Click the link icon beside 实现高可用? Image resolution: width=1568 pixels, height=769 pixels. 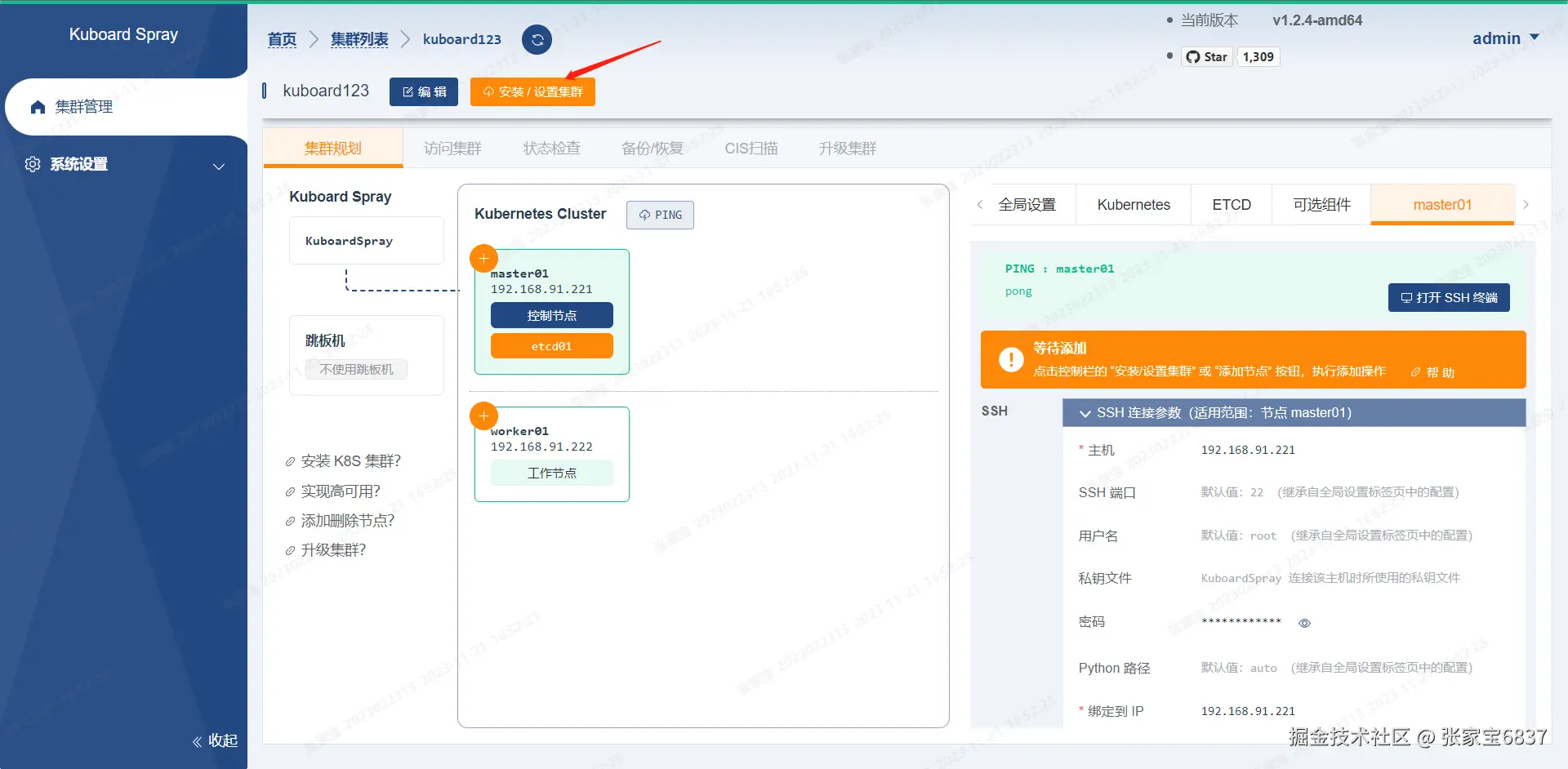[290, 491]
